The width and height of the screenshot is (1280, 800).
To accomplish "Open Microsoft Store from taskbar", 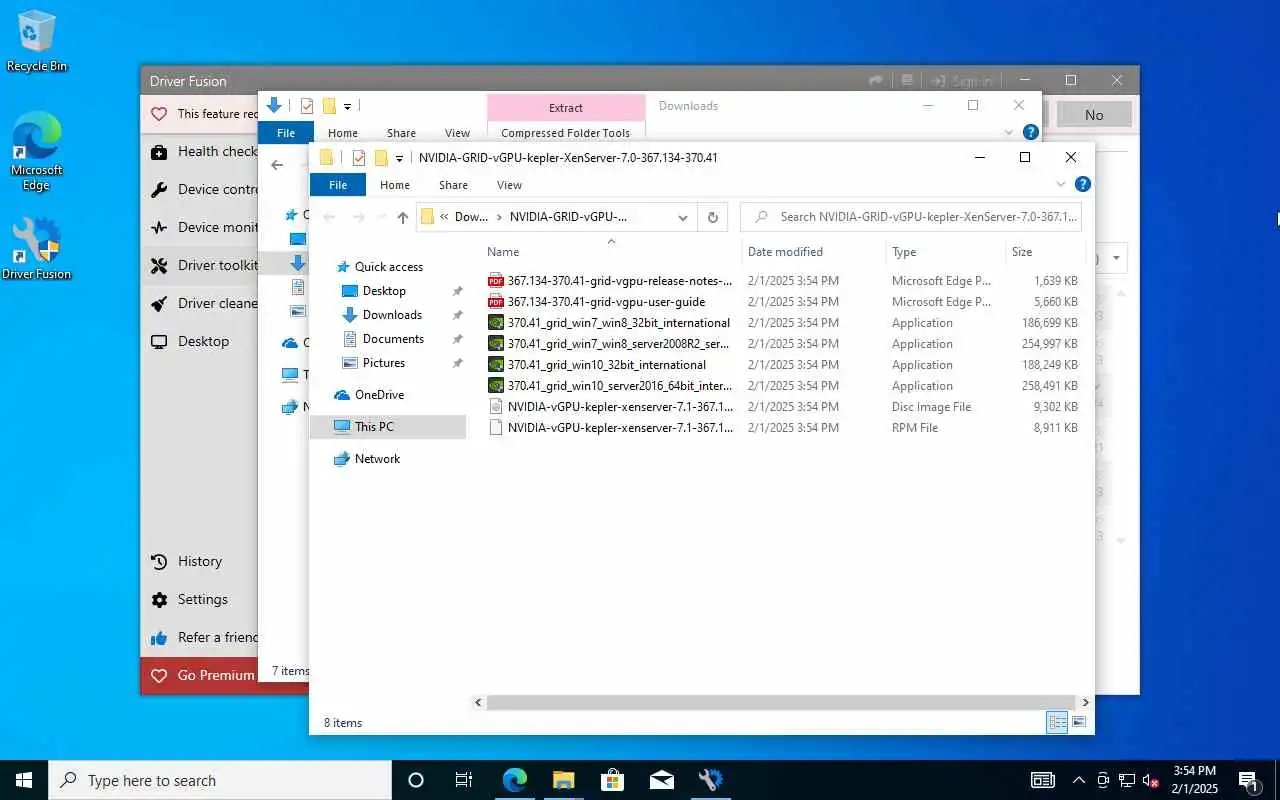I will click(612, 780).
